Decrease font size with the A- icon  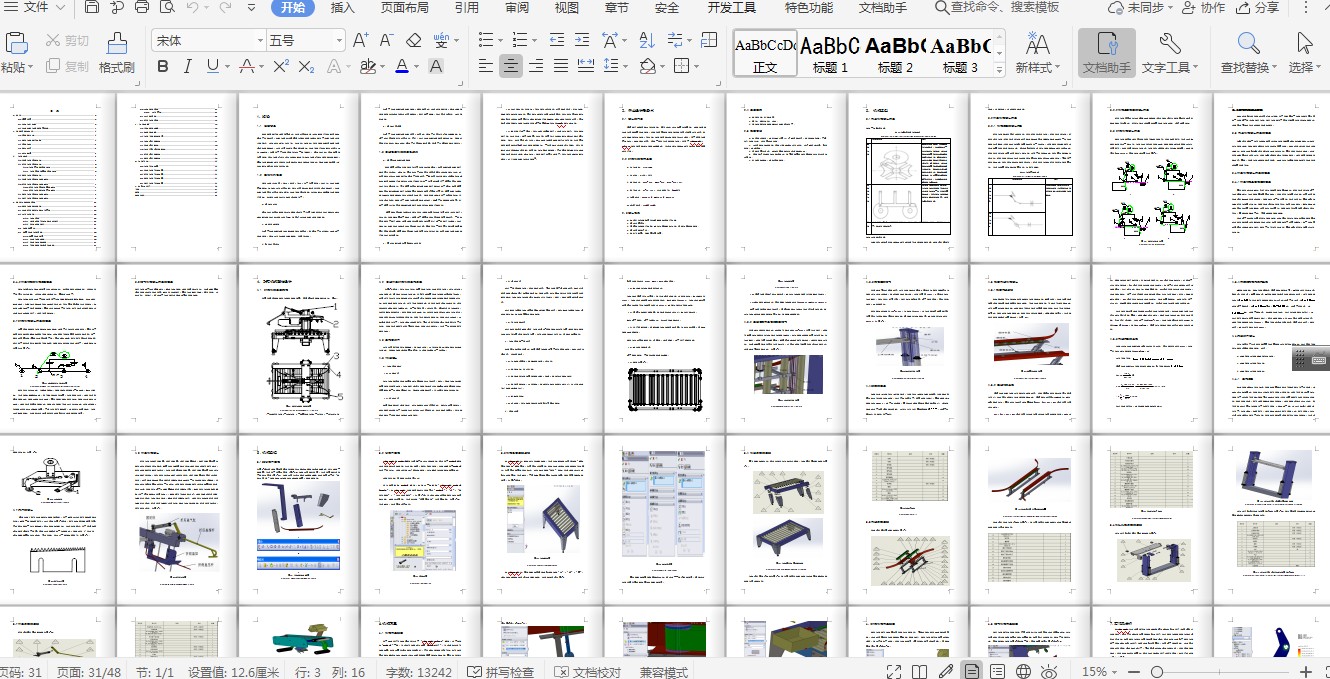coord(387,41)
